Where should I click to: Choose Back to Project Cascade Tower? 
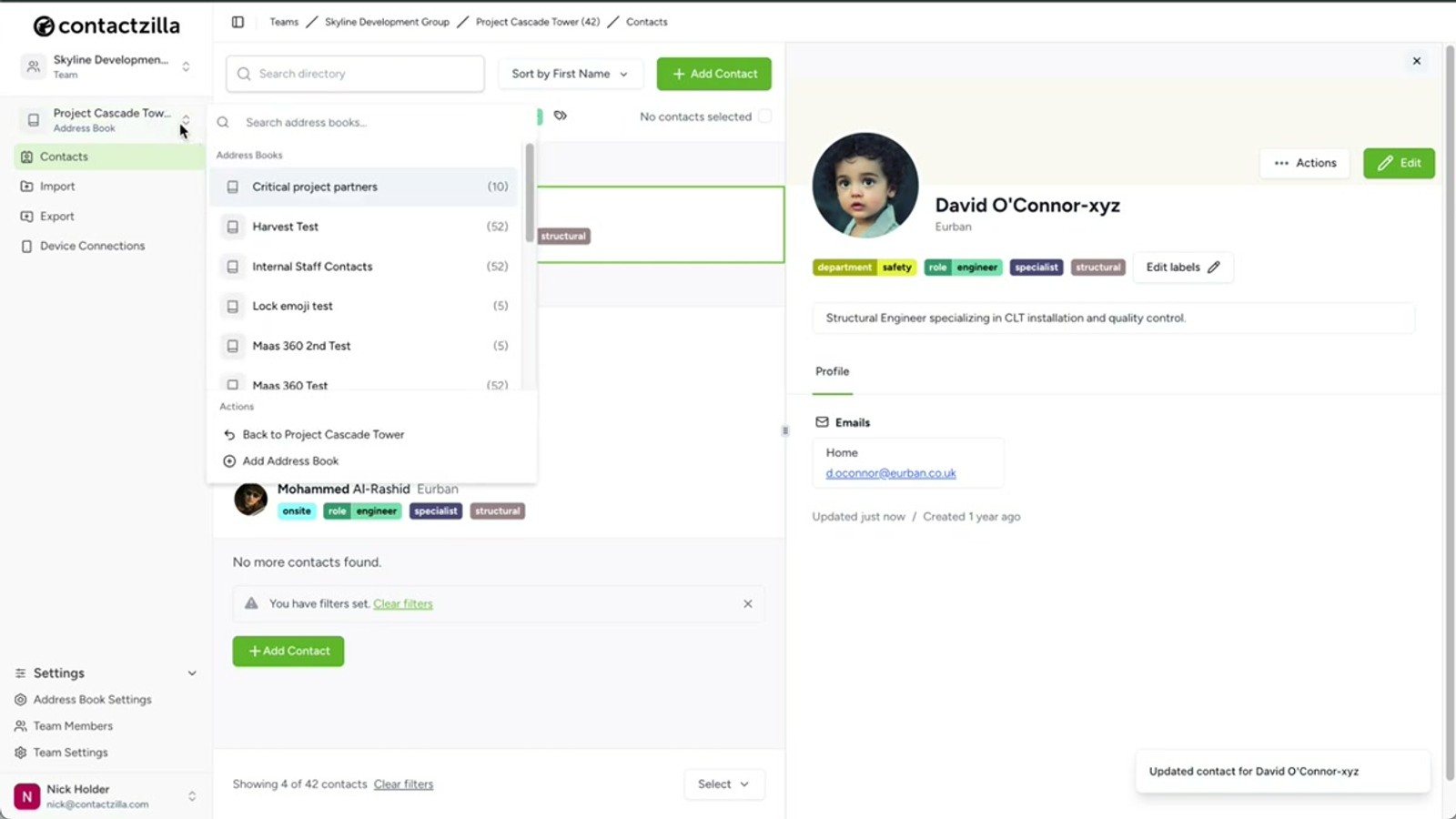314,435
